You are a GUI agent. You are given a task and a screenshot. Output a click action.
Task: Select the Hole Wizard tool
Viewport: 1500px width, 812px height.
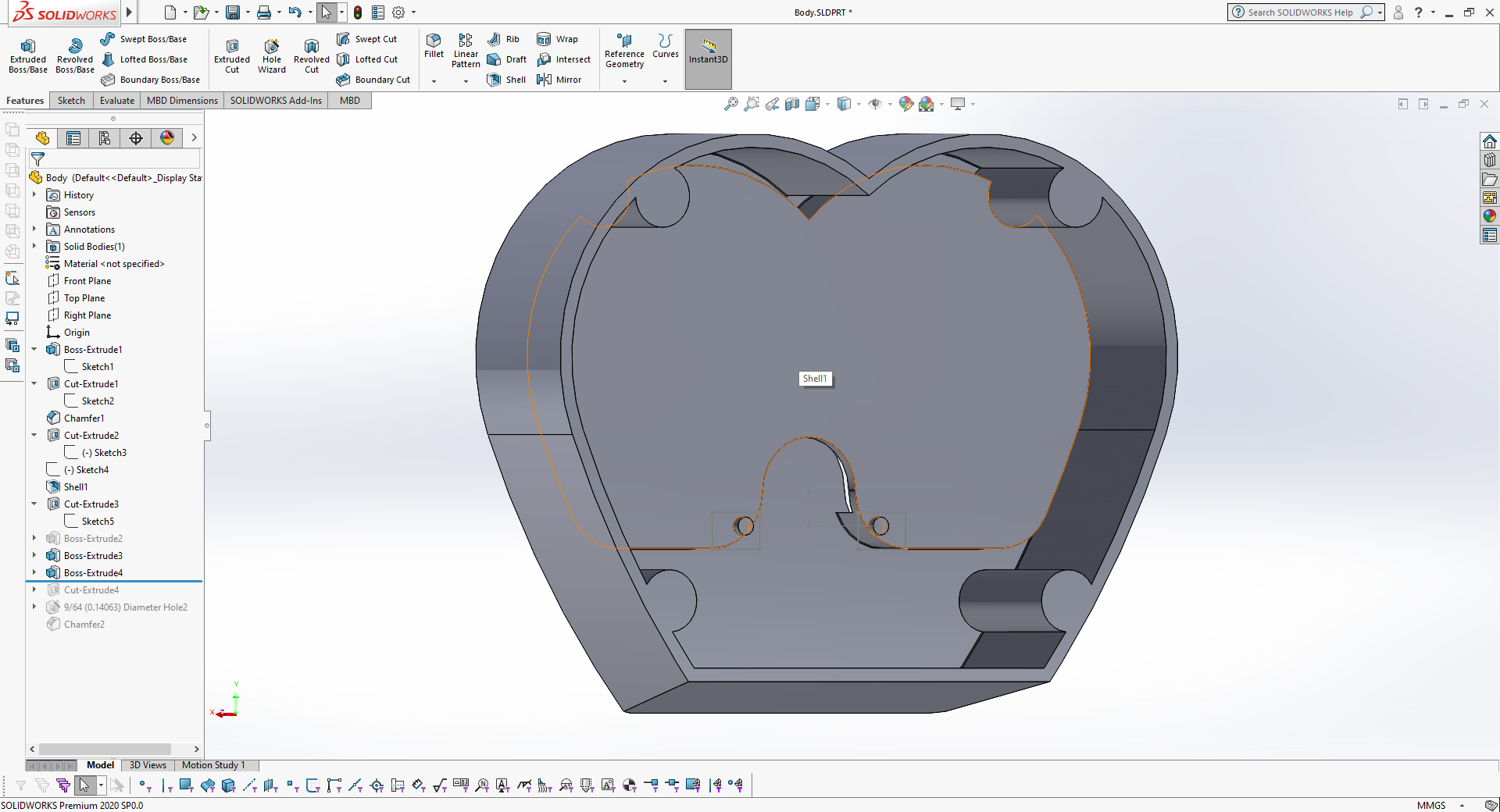click(x=272, y=55)
